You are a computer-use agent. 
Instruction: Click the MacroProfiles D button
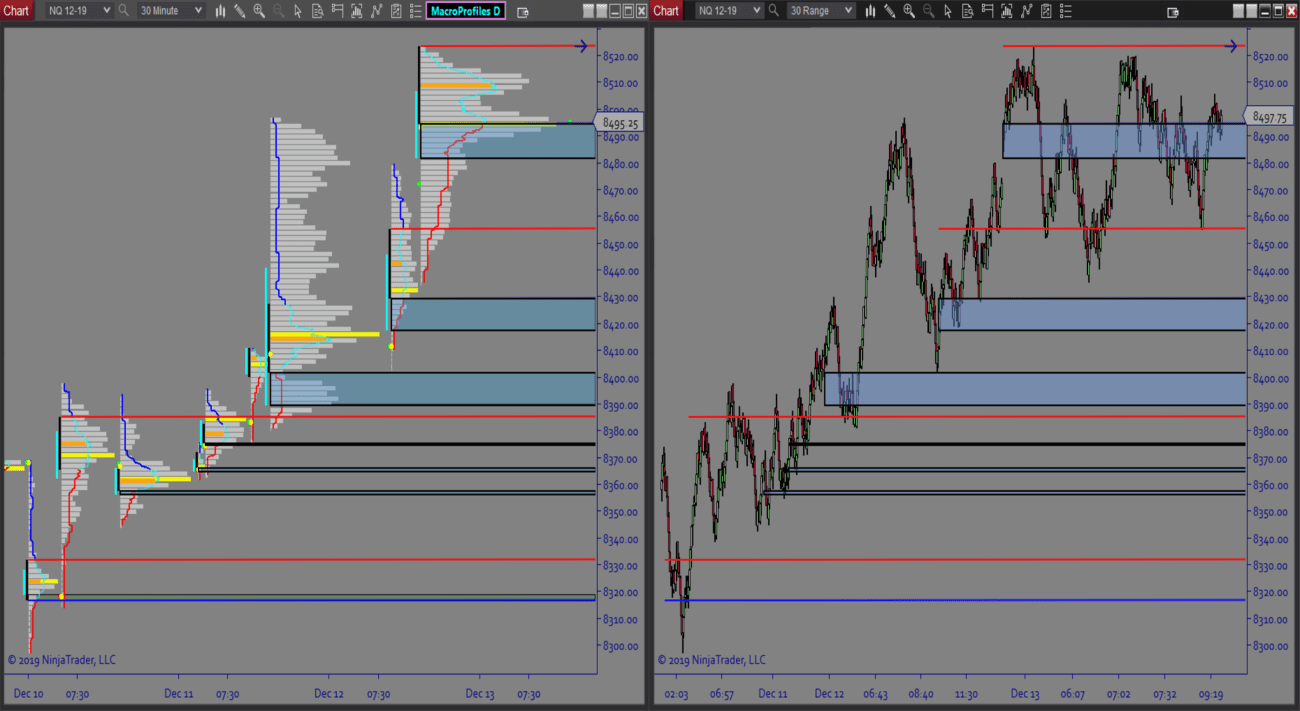[466, 11]
